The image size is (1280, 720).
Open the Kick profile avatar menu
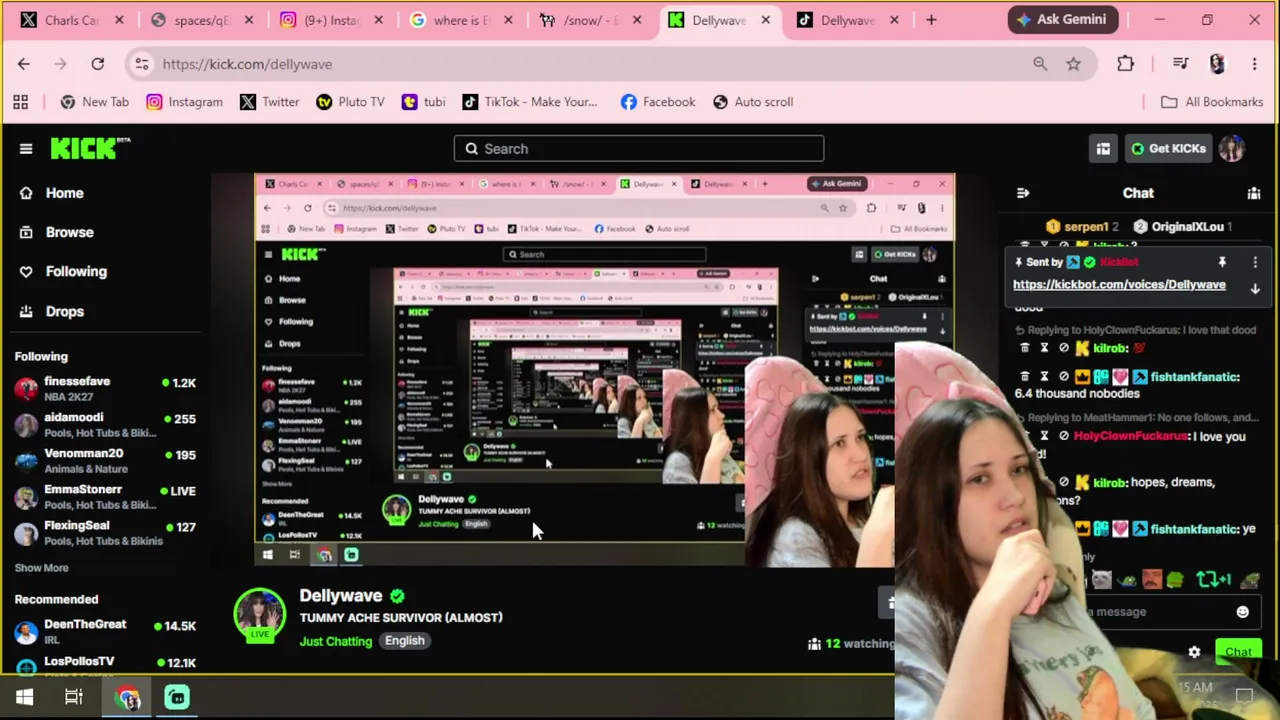1231,149
